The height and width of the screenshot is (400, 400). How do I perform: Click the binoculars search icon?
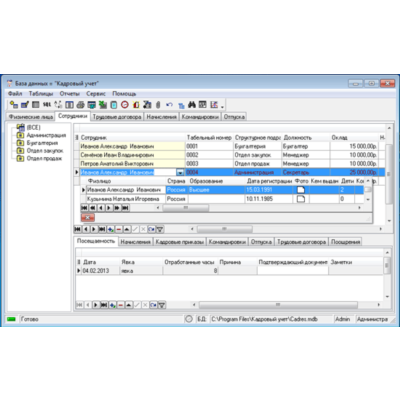[192, 105]
